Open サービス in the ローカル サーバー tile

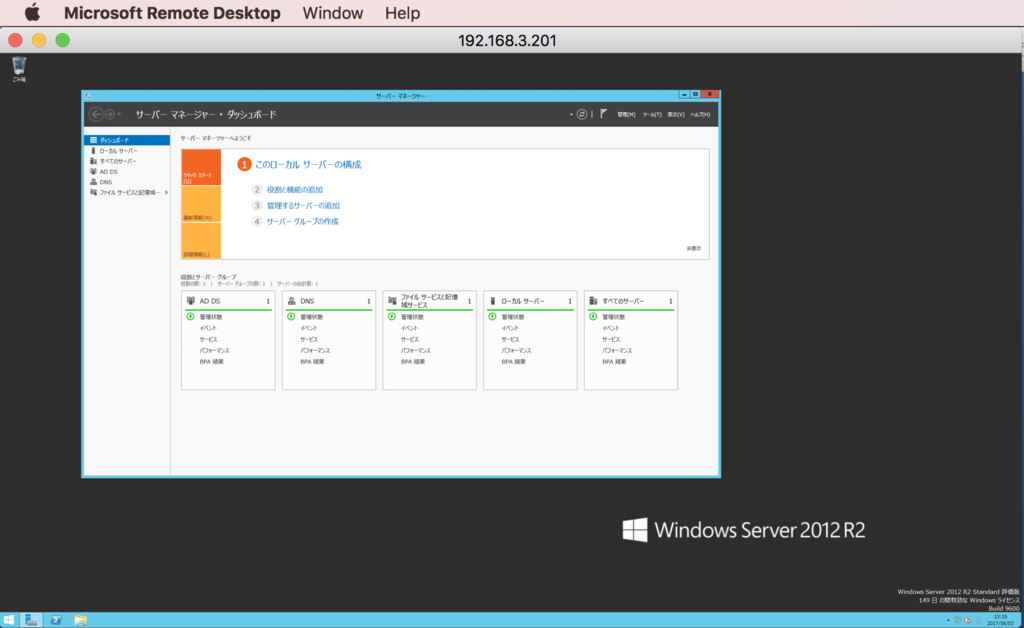(510, 339)
